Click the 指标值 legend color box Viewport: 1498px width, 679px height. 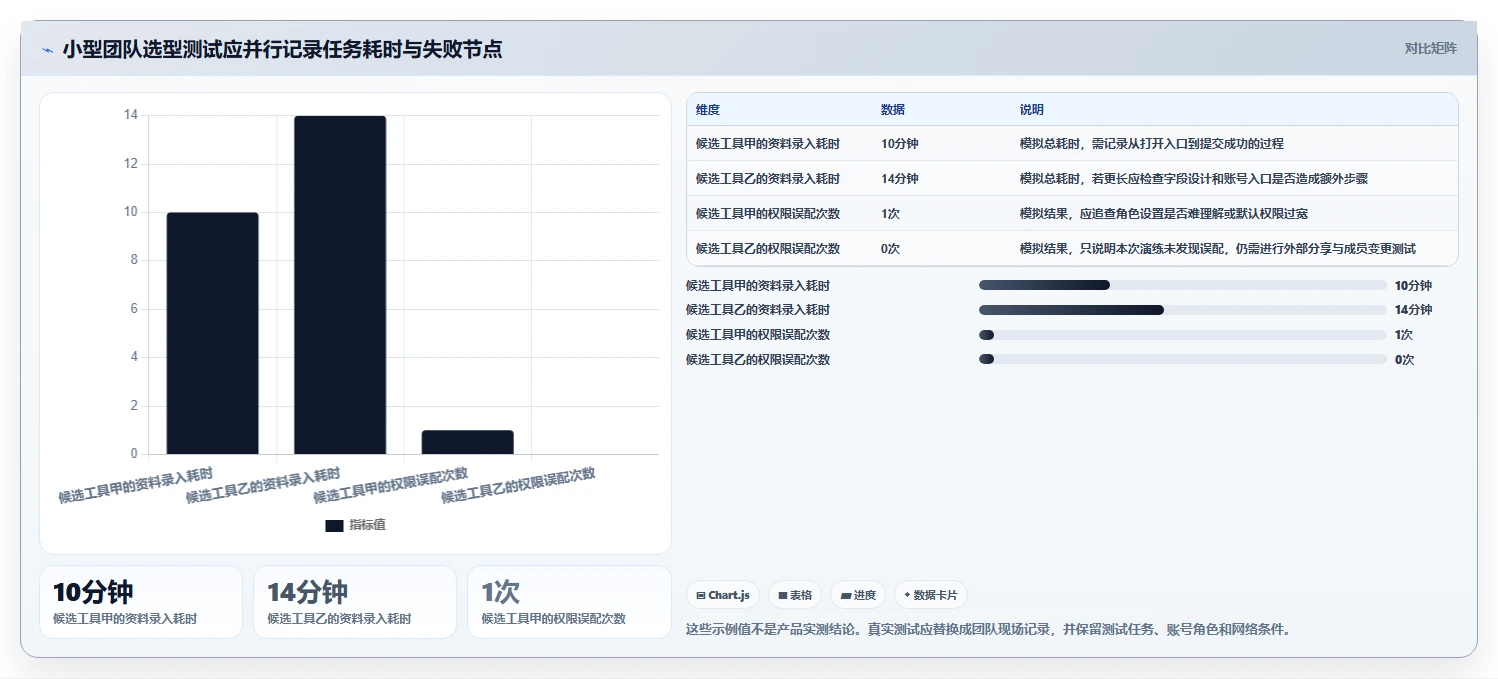(334, 525)
